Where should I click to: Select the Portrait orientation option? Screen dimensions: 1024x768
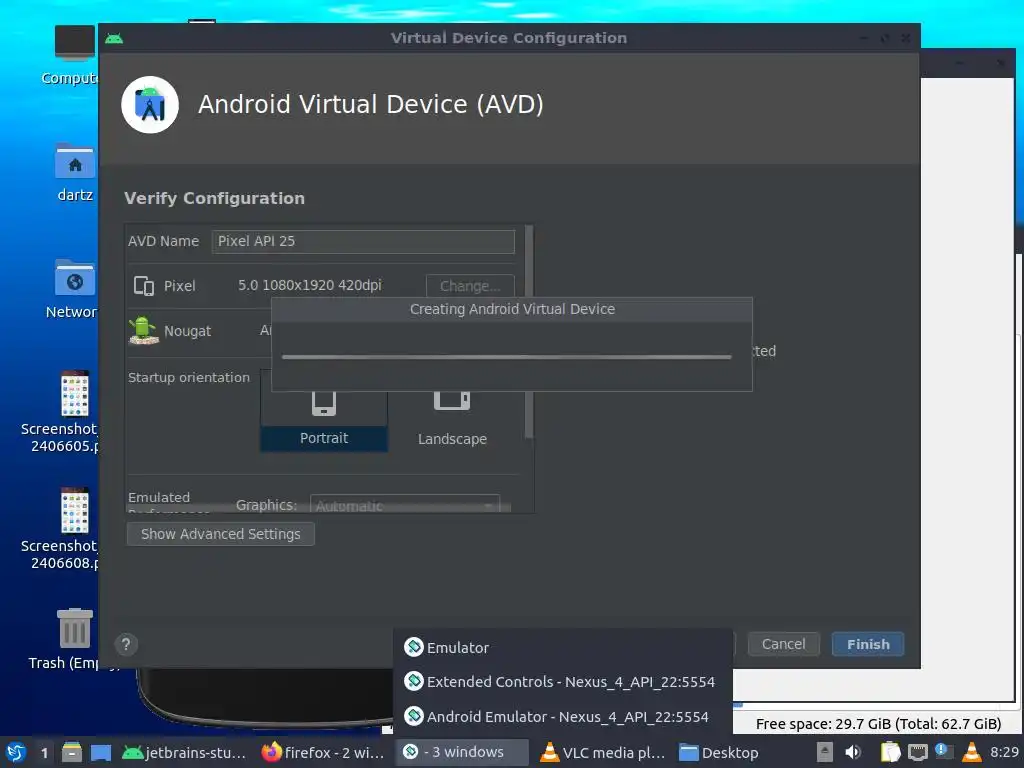(x=324, y=411)
